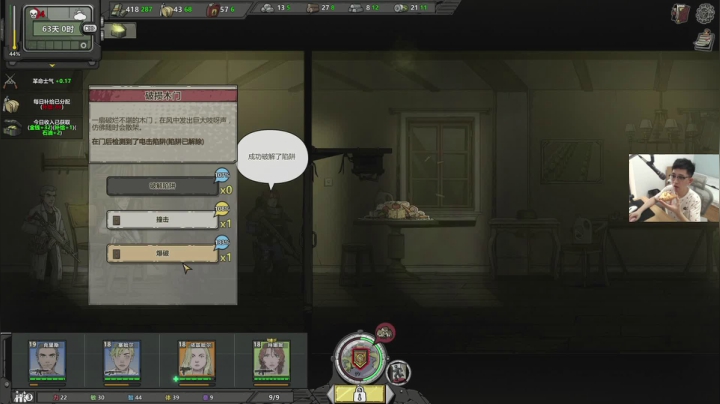Image resolution: width=720 pixels, height=404 pixels.
Task: Expand the yellow arrow below clock panel
Action: [52, 66]
